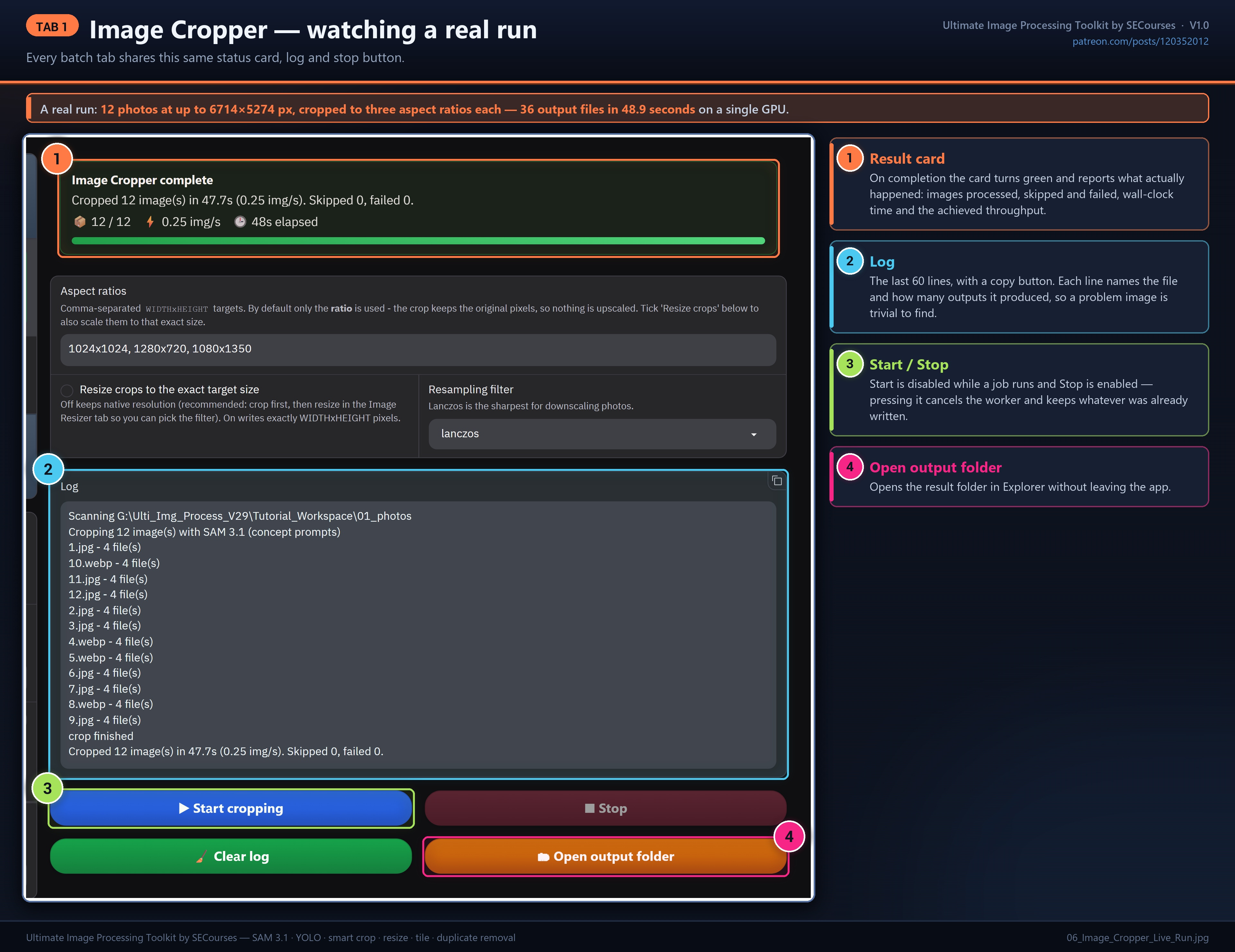Click the green progress bar in the result card
This screenshot has width=1235, height=952.
pyautogui.click(x=418, y=241)
